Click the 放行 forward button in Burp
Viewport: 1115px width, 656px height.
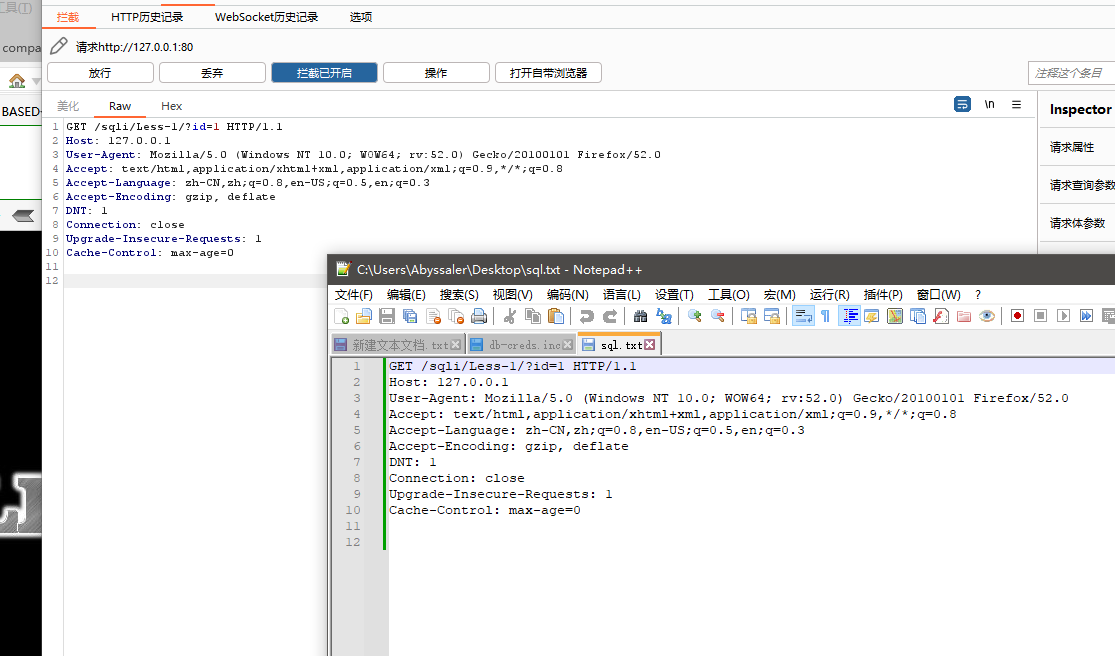[x=100, y=72]
